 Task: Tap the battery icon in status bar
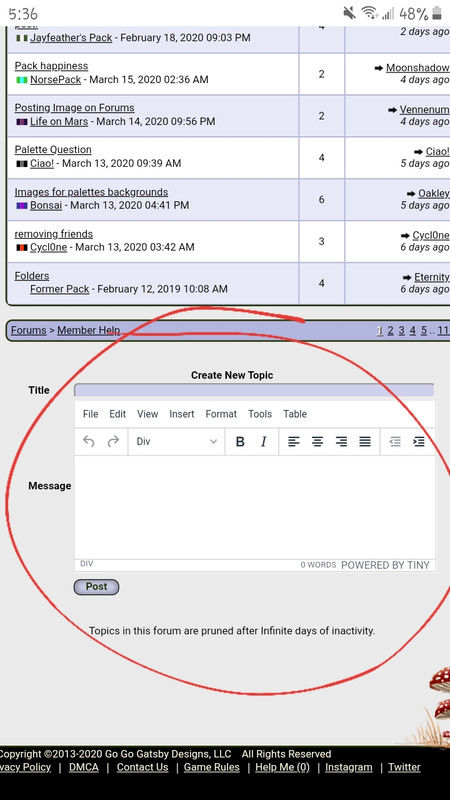tap(437, 13)
